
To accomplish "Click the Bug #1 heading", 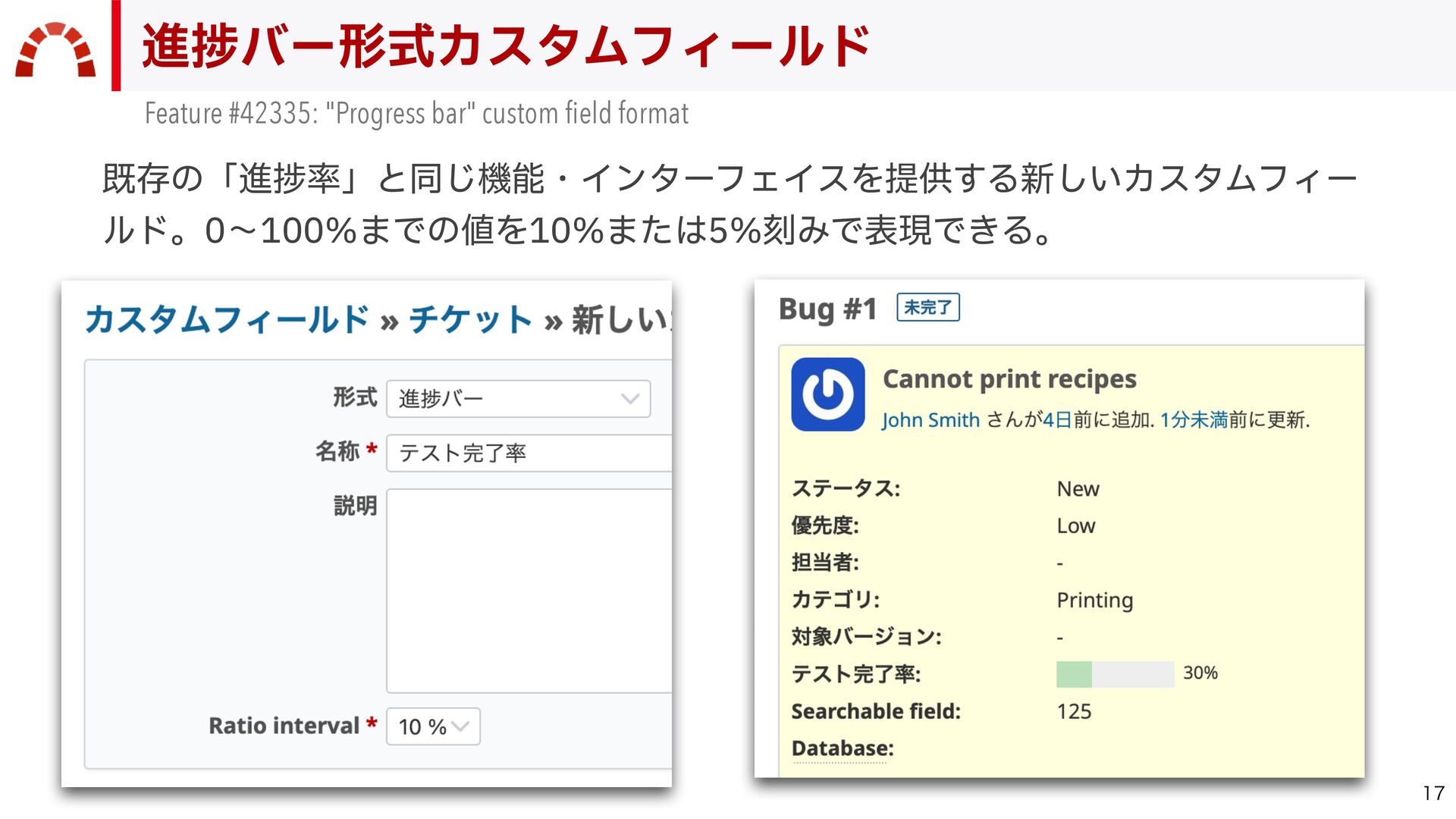I will point(827,309).
